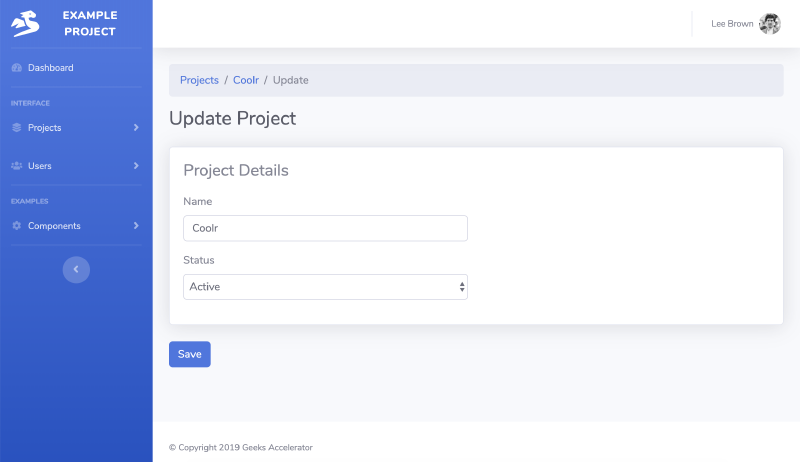Select the Projects sidebar menu item
Viewport: 800px width, 462px height.
coord(45,128)
